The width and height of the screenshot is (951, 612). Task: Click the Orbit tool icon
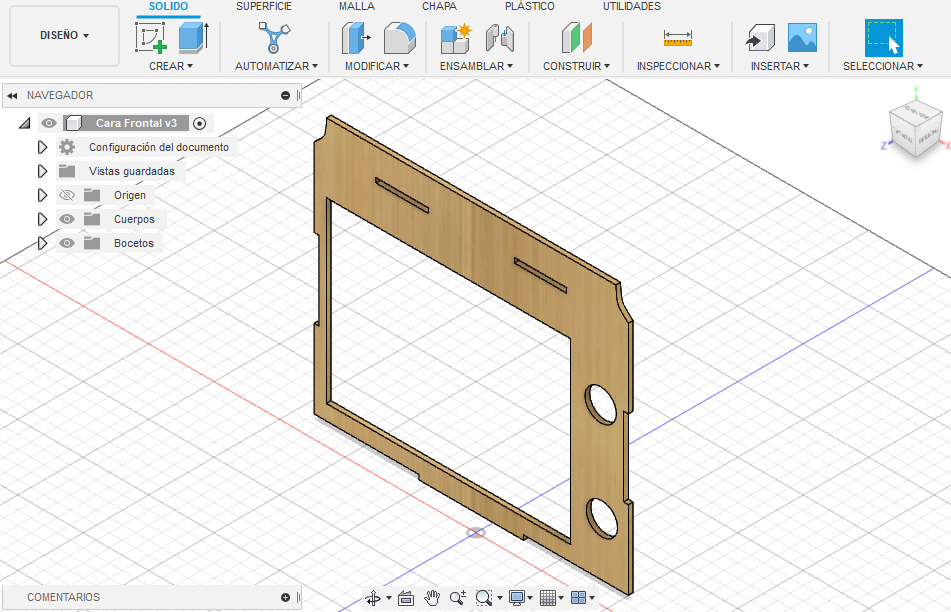[x=373, y=599]
